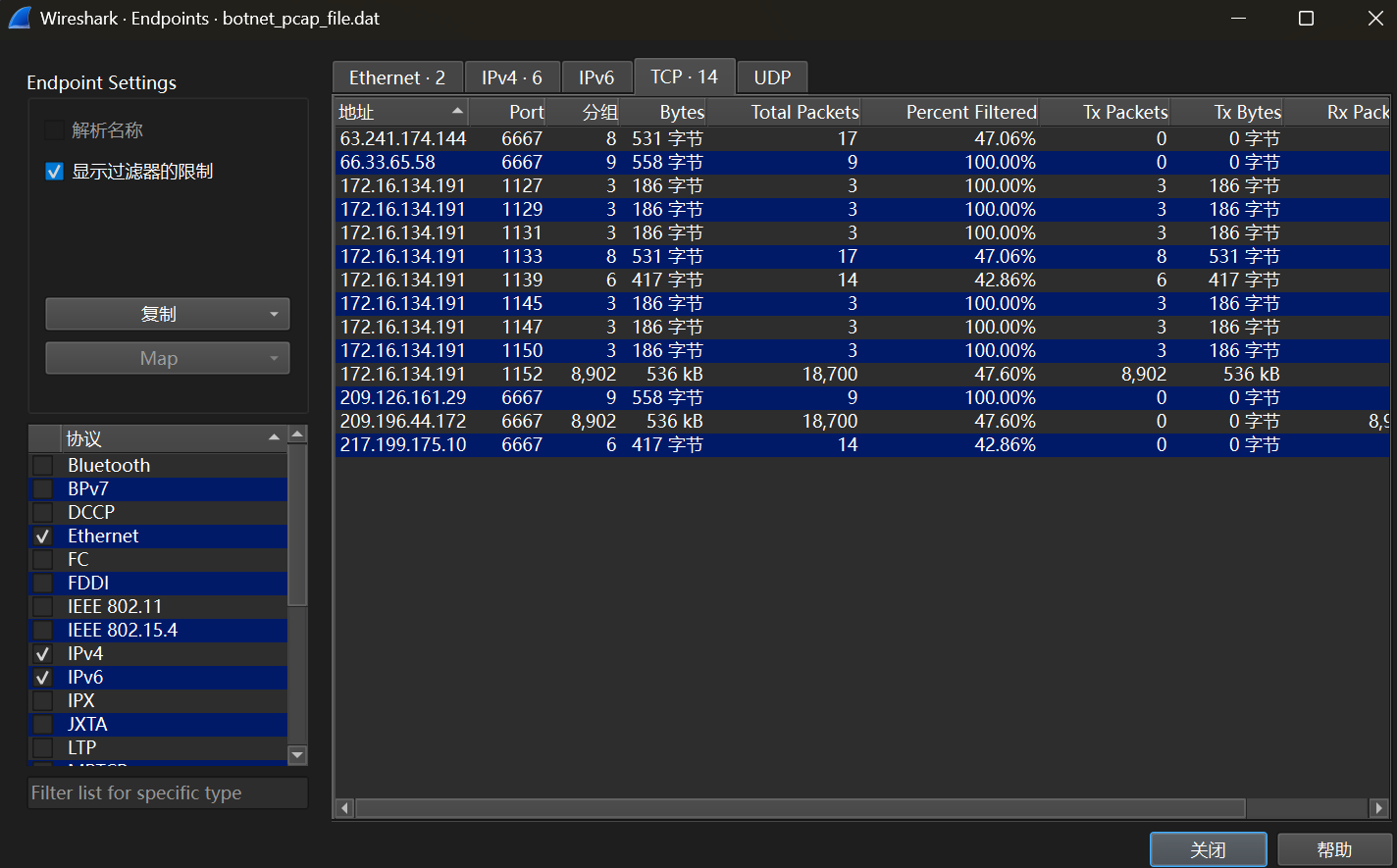Click the 帮助 button
The width and height of the screenshot is (1397, 868).
(x=1334, y=849)
